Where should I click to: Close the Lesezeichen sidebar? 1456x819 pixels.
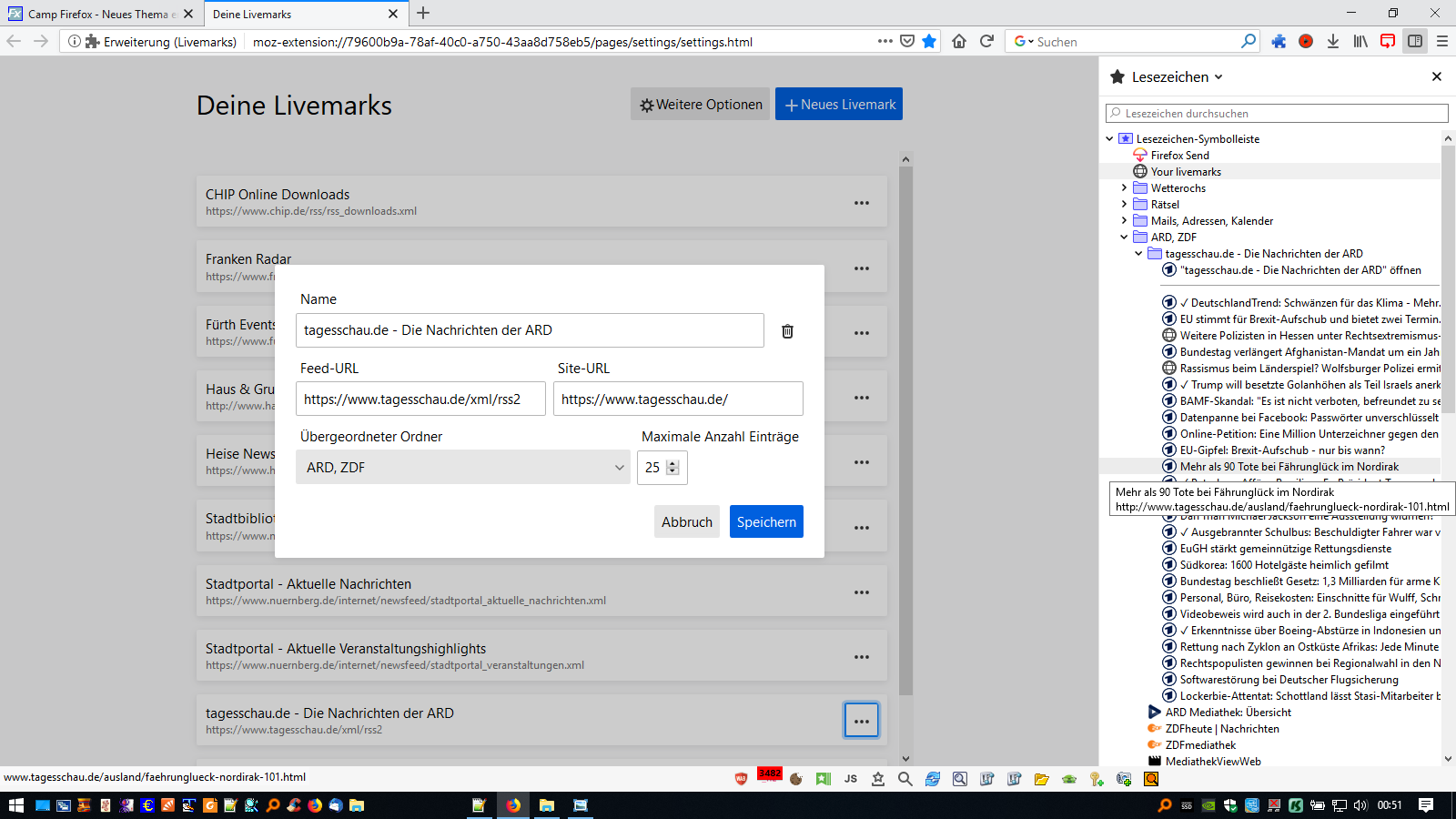pyautogui.click(x=1437, y=76)
